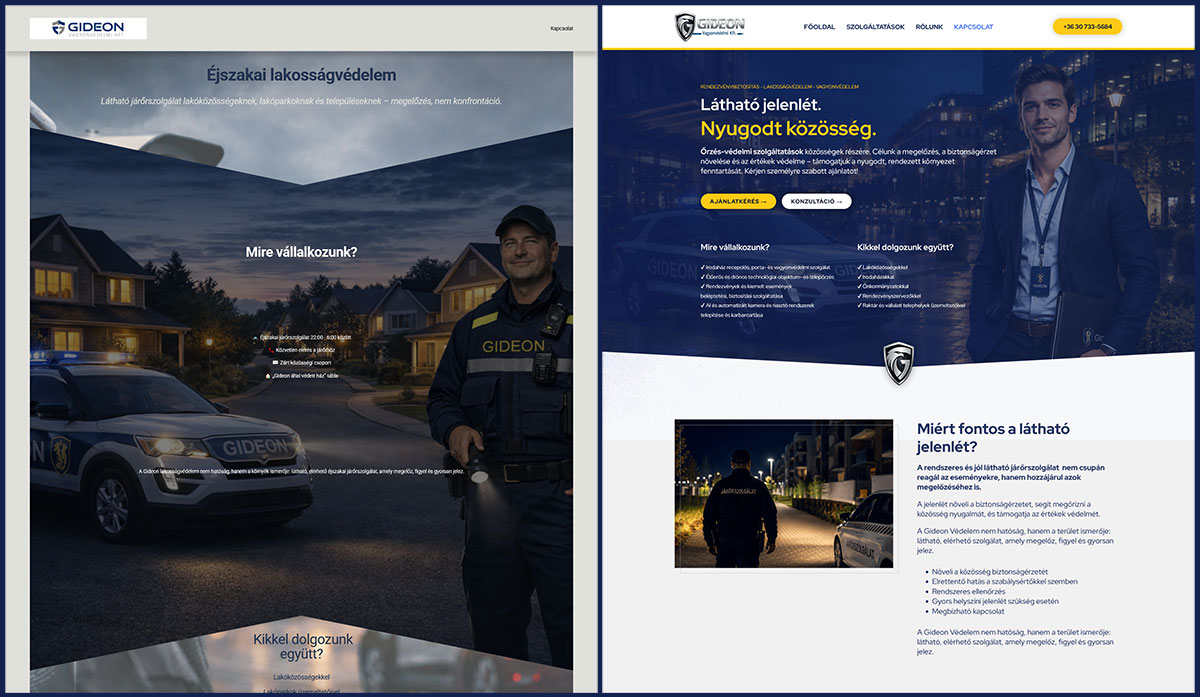Click the checkmark beside Lakóközösségekkel in right list

860,267
